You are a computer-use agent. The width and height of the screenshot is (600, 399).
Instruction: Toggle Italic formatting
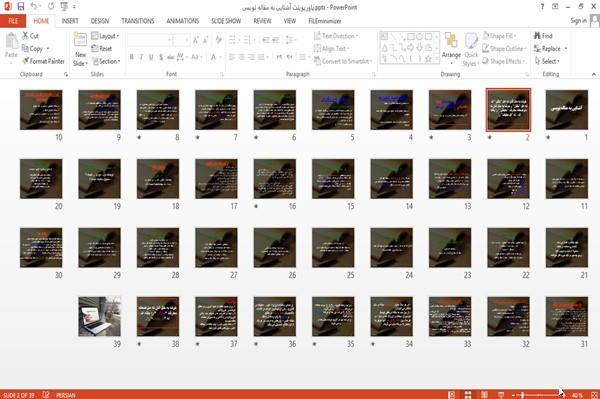pyautogui.click(x=141, y=57)
